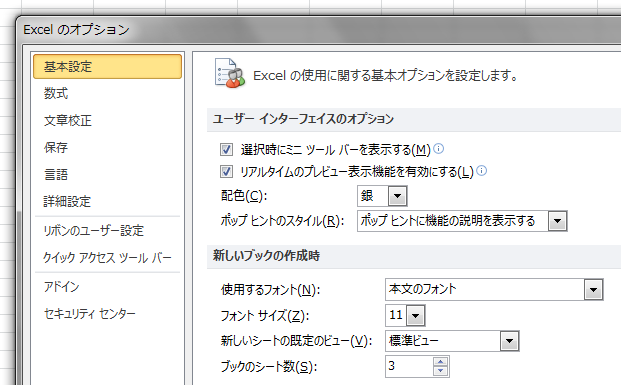The image size is (621, 385).
Task: Click the フォント サイズ(Z): label
Action: 265,316
